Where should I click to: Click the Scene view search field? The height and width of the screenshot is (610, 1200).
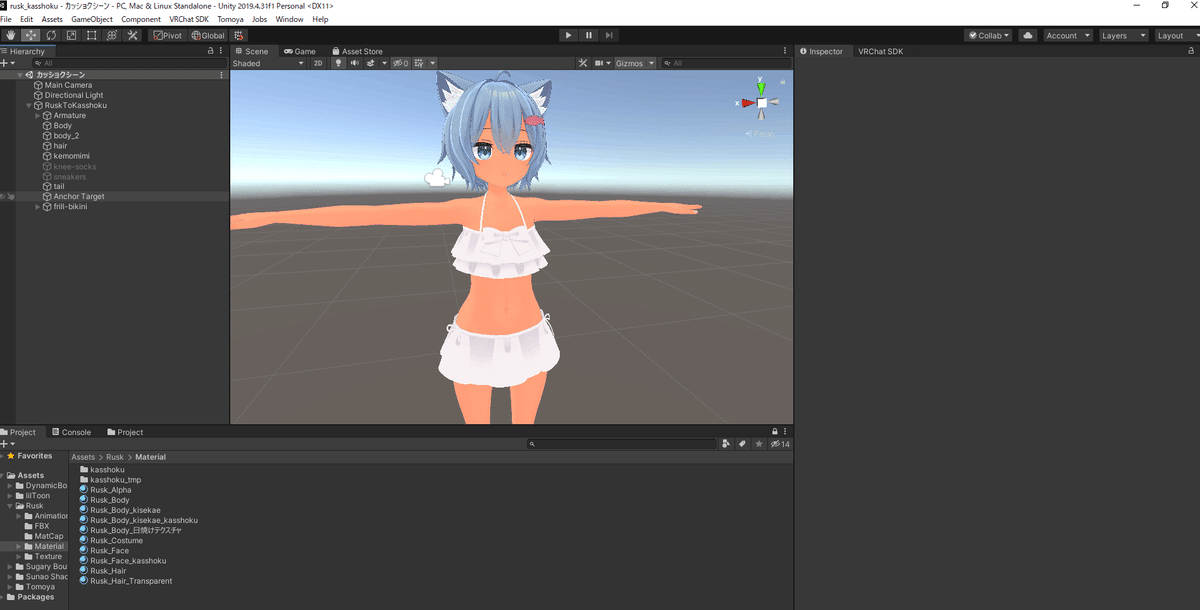pyautogui.click(x=725, y=63)
